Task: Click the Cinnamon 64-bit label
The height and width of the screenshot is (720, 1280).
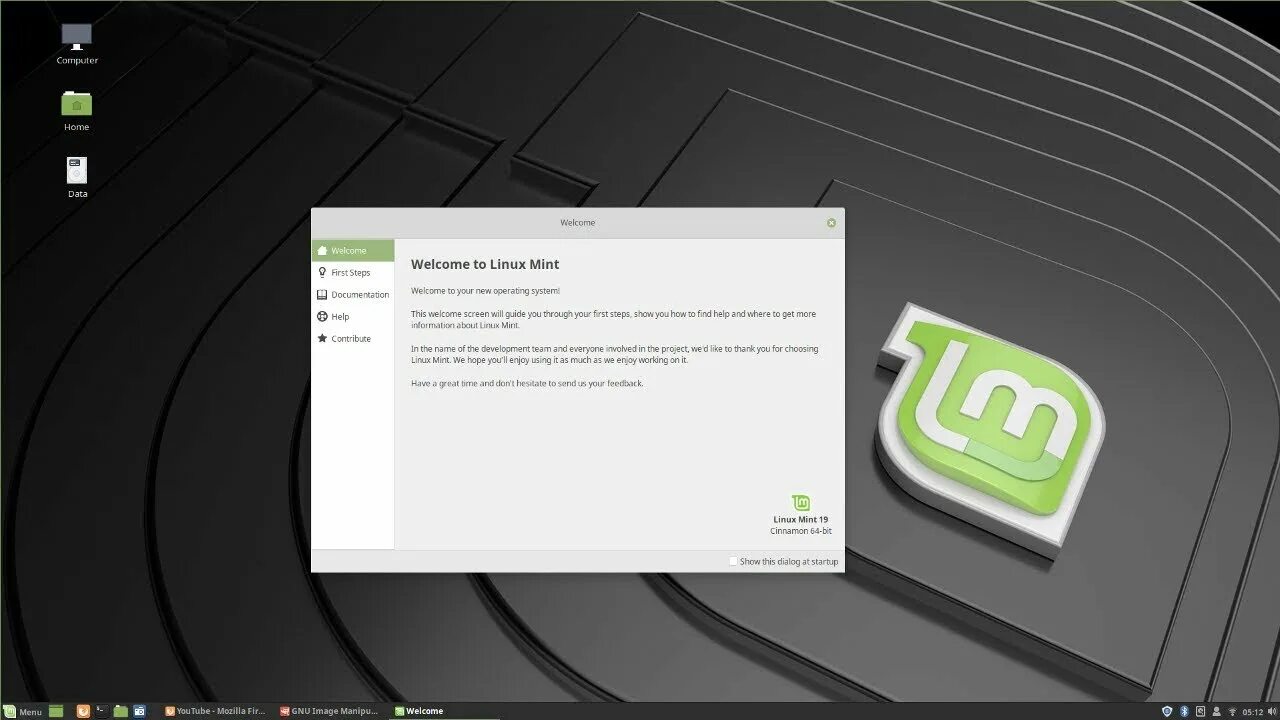Action: [800, 531]
